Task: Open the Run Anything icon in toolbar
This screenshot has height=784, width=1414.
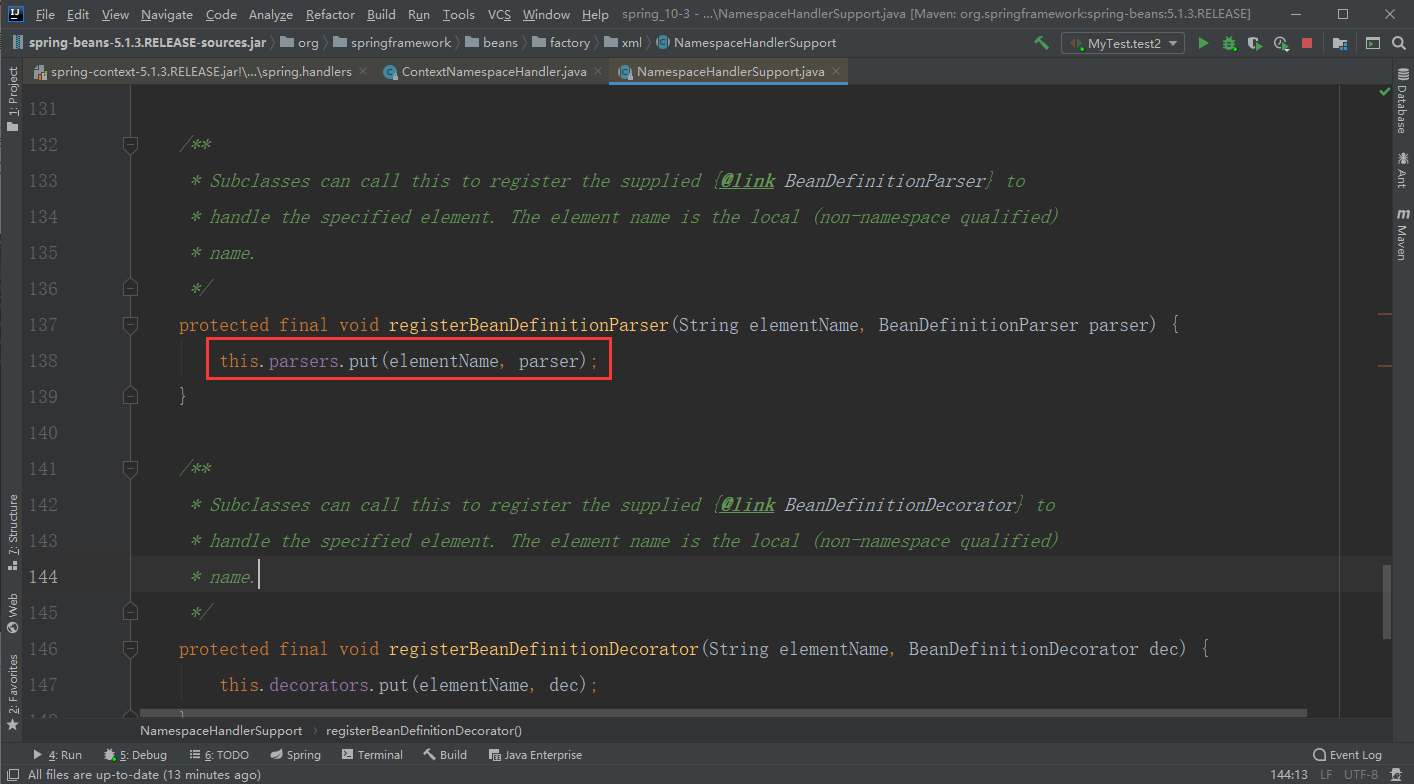Action: tap(1373, 43)
